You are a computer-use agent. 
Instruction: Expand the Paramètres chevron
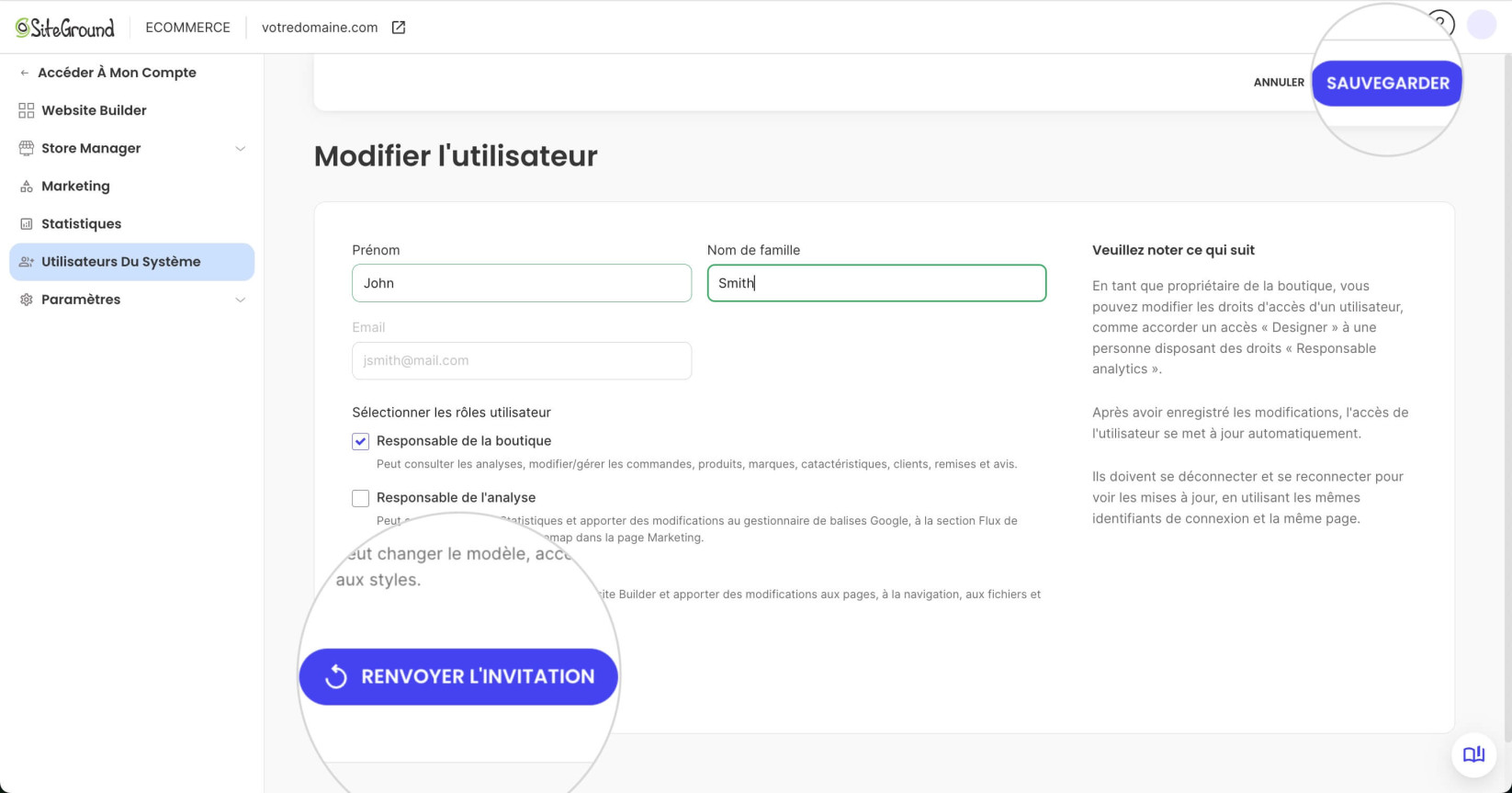click(240, 300)
